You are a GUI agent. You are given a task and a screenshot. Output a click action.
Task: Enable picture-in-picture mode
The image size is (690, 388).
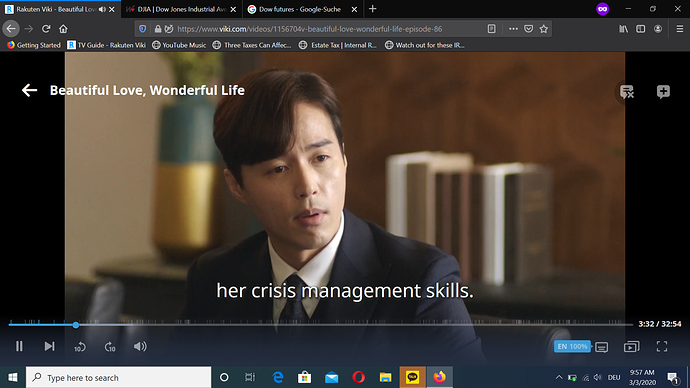coord(631,347)
